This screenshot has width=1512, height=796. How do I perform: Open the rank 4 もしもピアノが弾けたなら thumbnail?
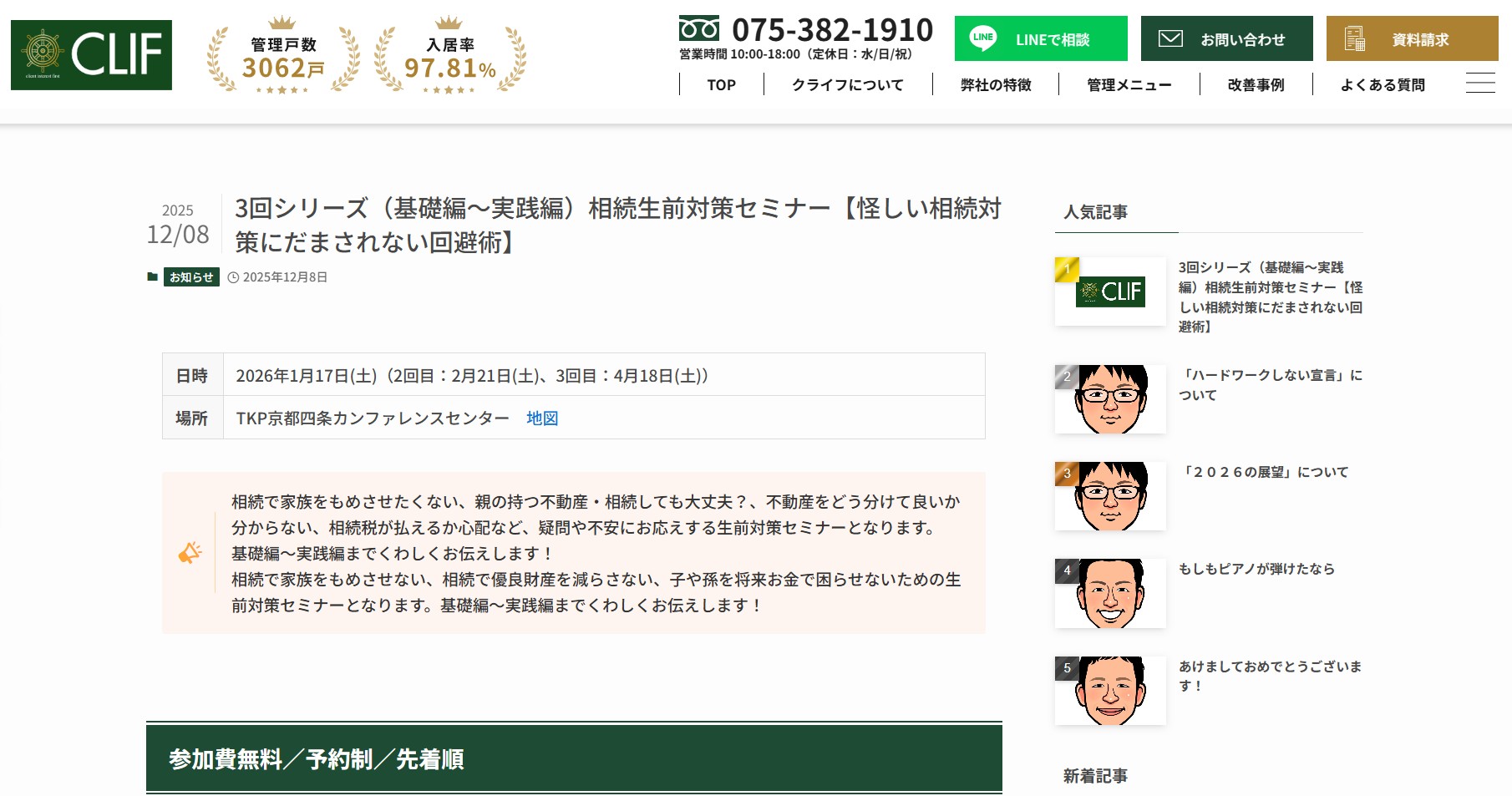1109,593
